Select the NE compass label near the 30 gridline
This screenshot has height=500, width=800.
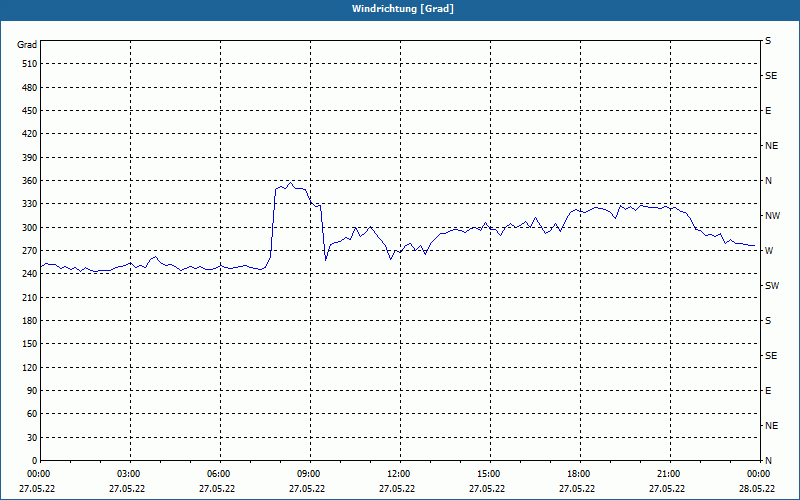[771, 426]
